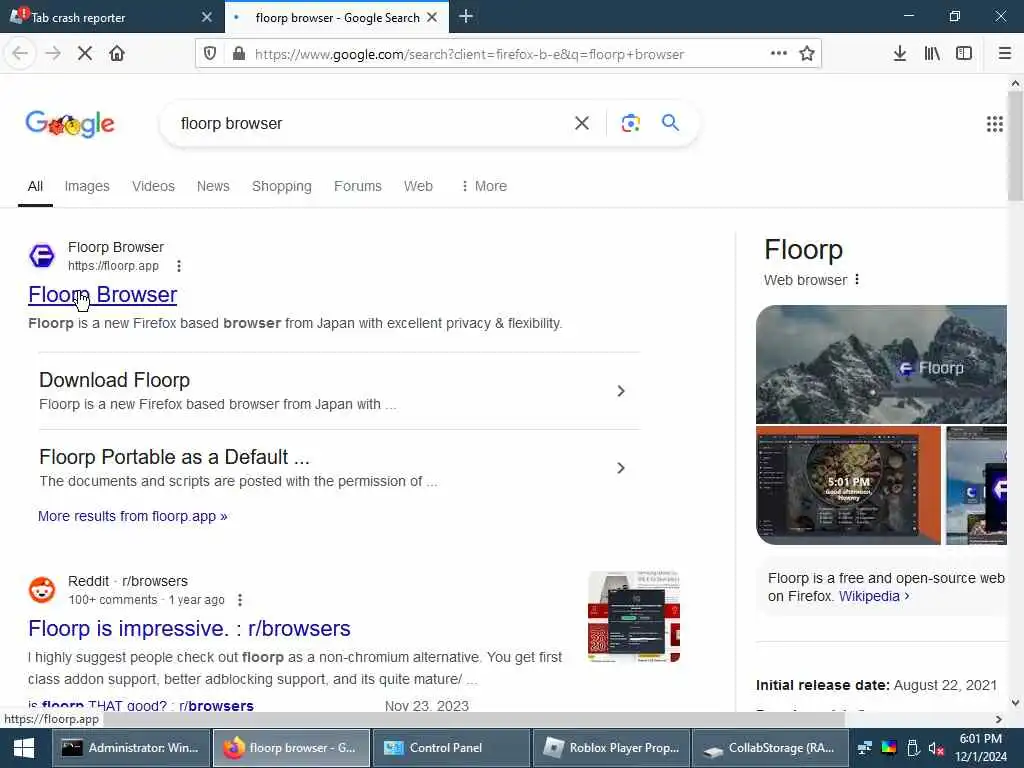Click the Reddit result favicon
Viewport: 1024px width, 768px height.
pyautogui.click(x=42, y=590)
